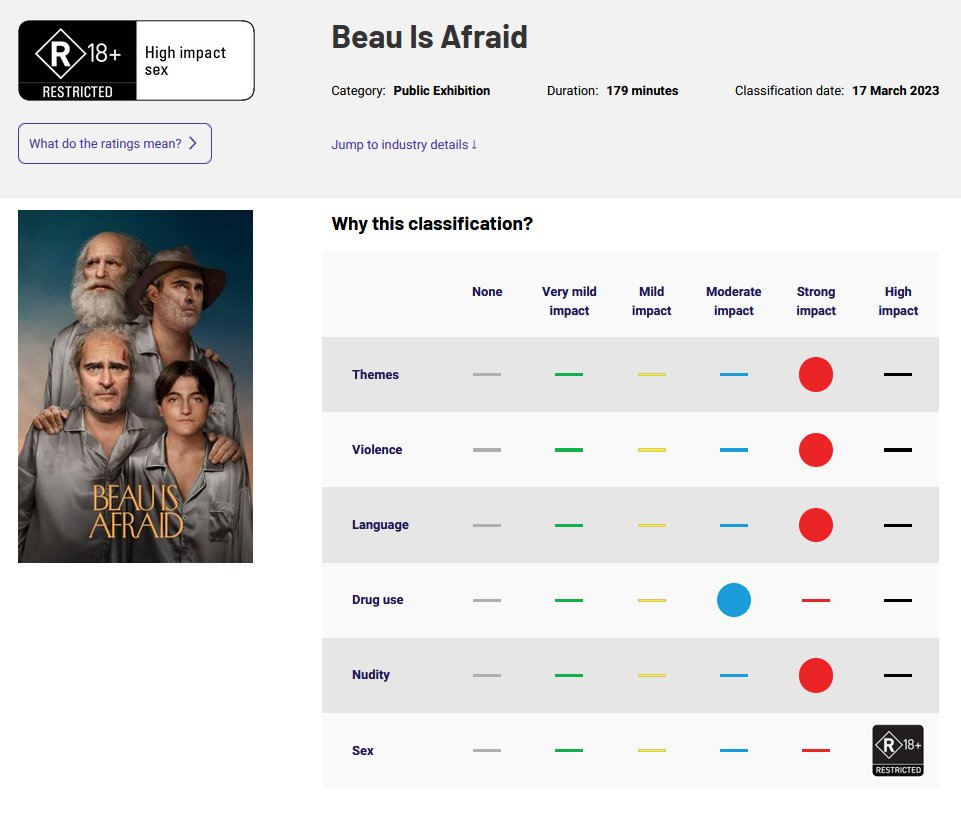Click the red Strong impact indicator for Violence
The image size is (961, 819).
[x=815, y=449]
